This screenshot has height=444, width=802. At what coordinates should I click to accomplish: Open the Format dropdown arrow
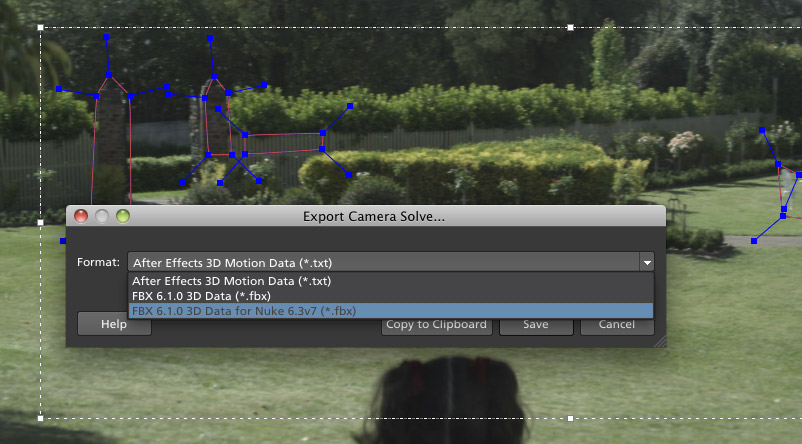tap(647, 262)
